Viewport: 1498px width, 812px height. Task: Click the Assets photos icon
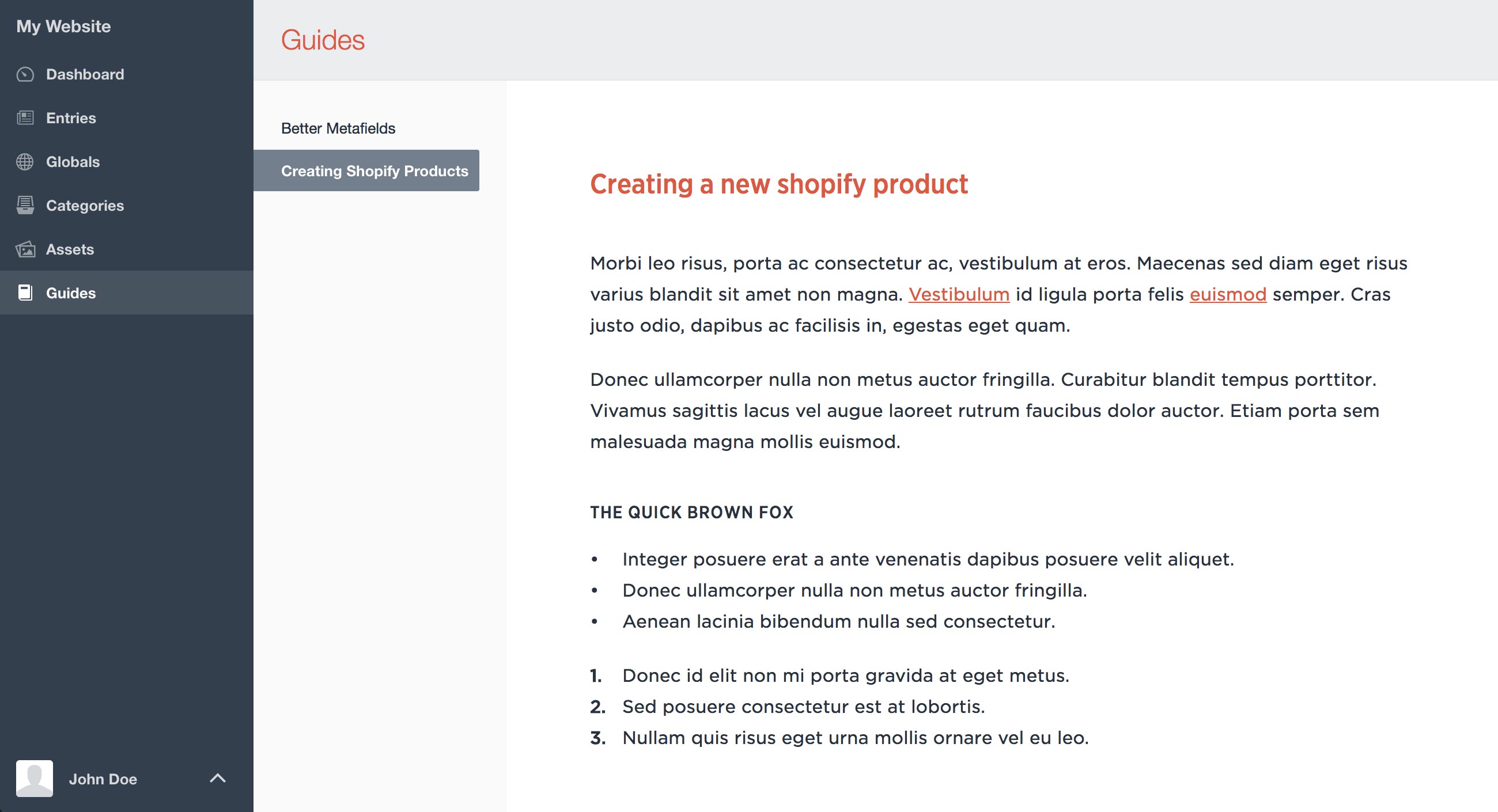point(25,249)
